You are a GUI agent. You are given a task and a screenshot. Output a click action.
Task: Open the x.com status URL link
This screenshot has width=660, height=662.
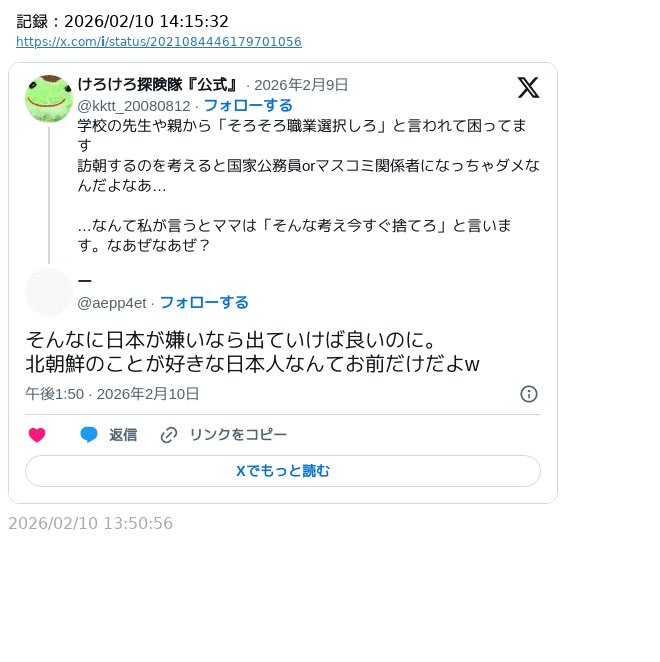point(159,42)
